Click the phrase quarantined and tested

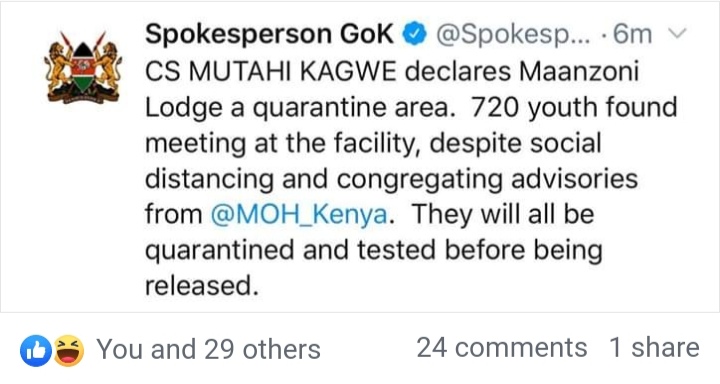click(290, 251)
